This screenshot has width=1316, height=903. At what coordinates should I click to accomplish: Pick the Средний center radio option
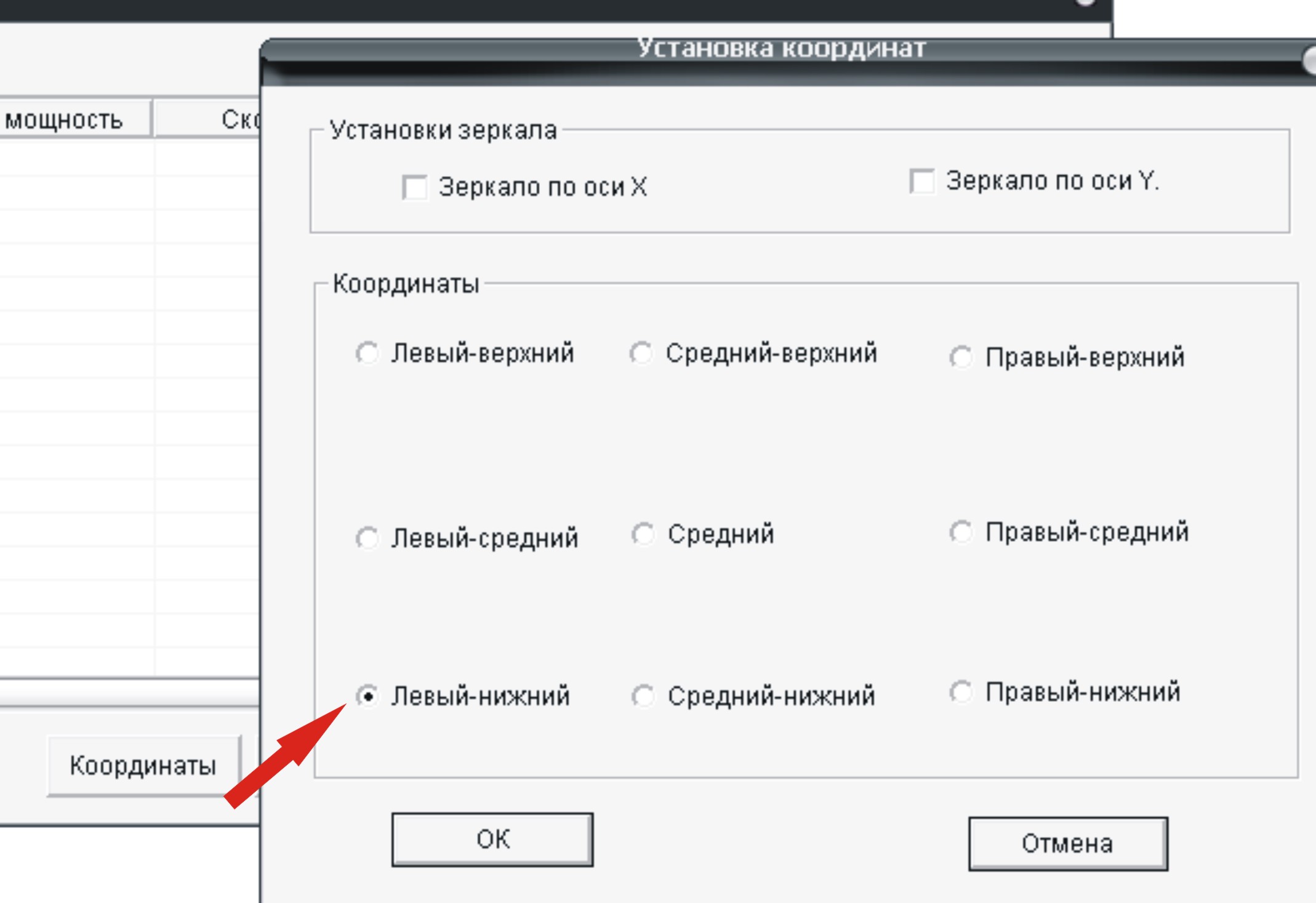tap(643, 534)
